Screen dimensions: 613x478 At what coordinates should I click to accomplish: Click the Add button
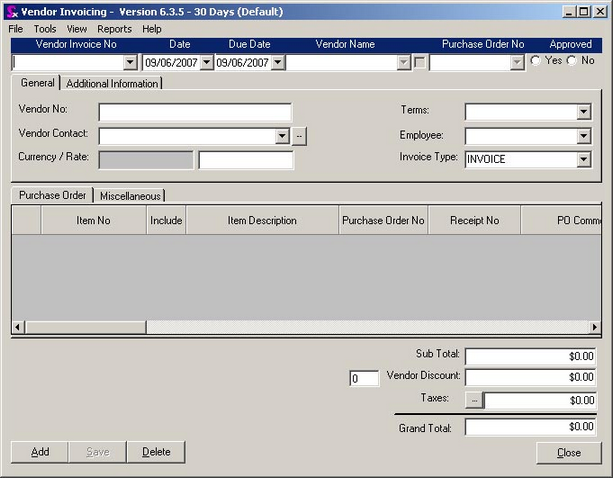40,452
